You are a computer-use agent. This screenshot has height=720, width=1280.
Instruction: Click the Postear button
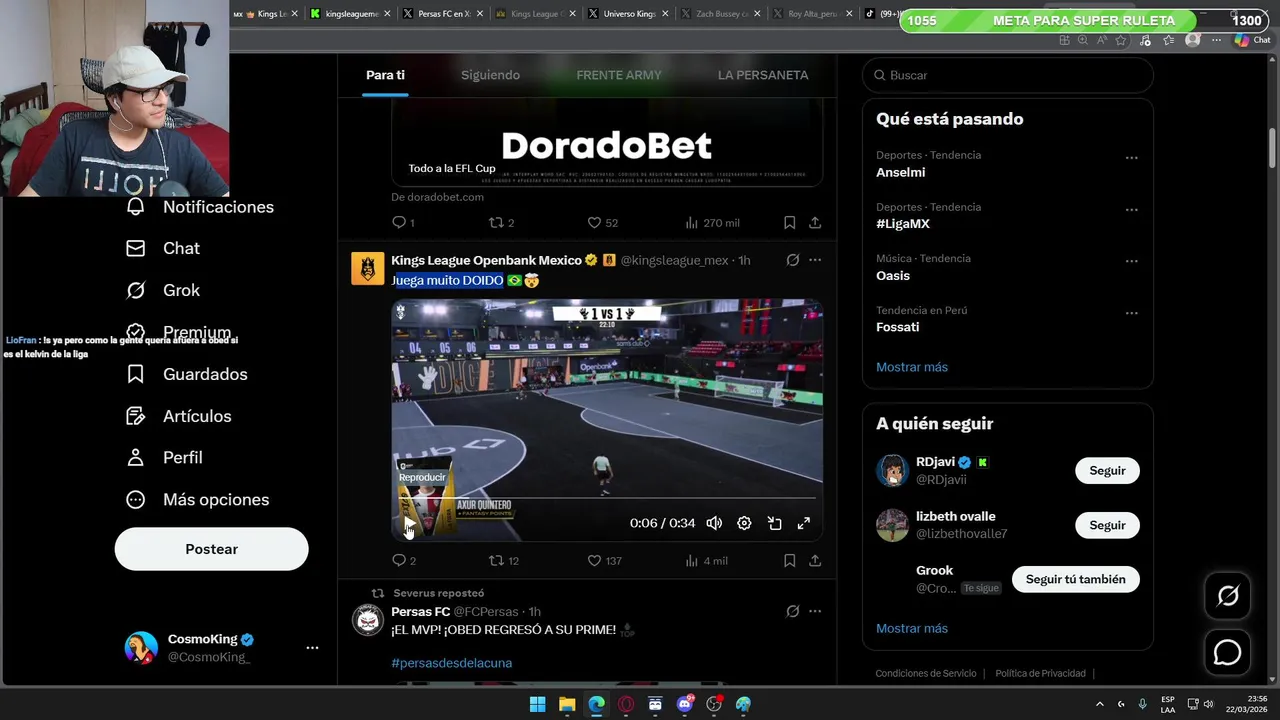click(211, 549)
